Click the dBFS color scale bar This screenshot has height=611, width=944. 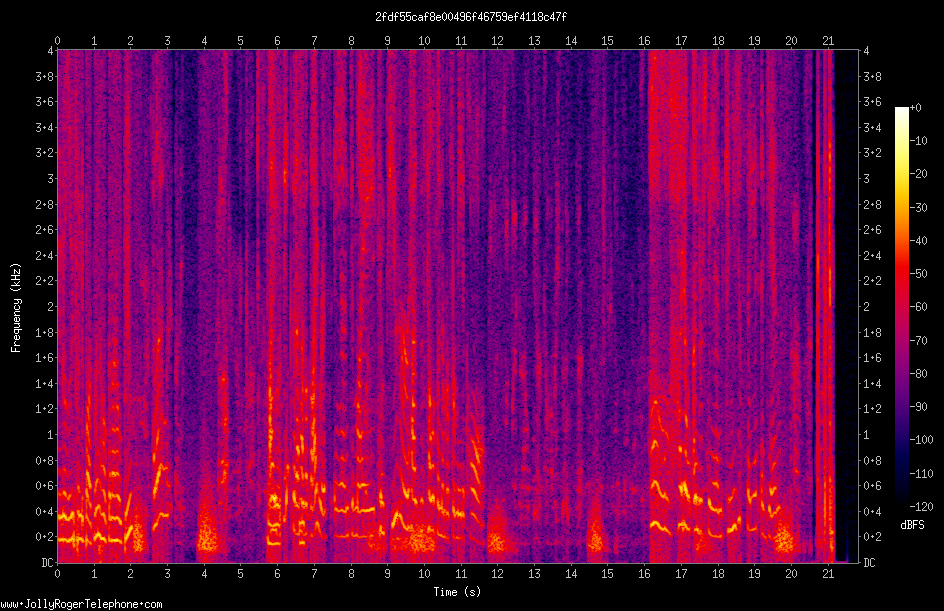tap(901, 307)
